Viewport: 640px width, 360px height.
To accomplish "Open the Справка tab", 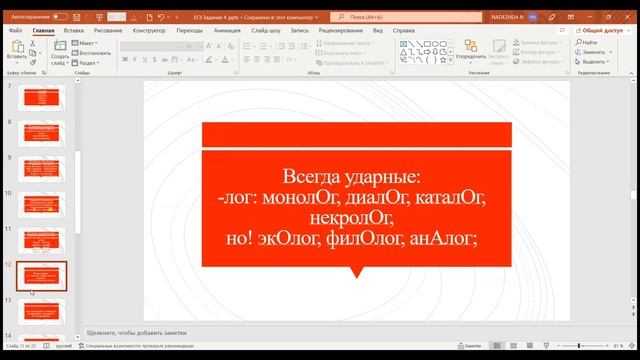I will tap(404, 31).
